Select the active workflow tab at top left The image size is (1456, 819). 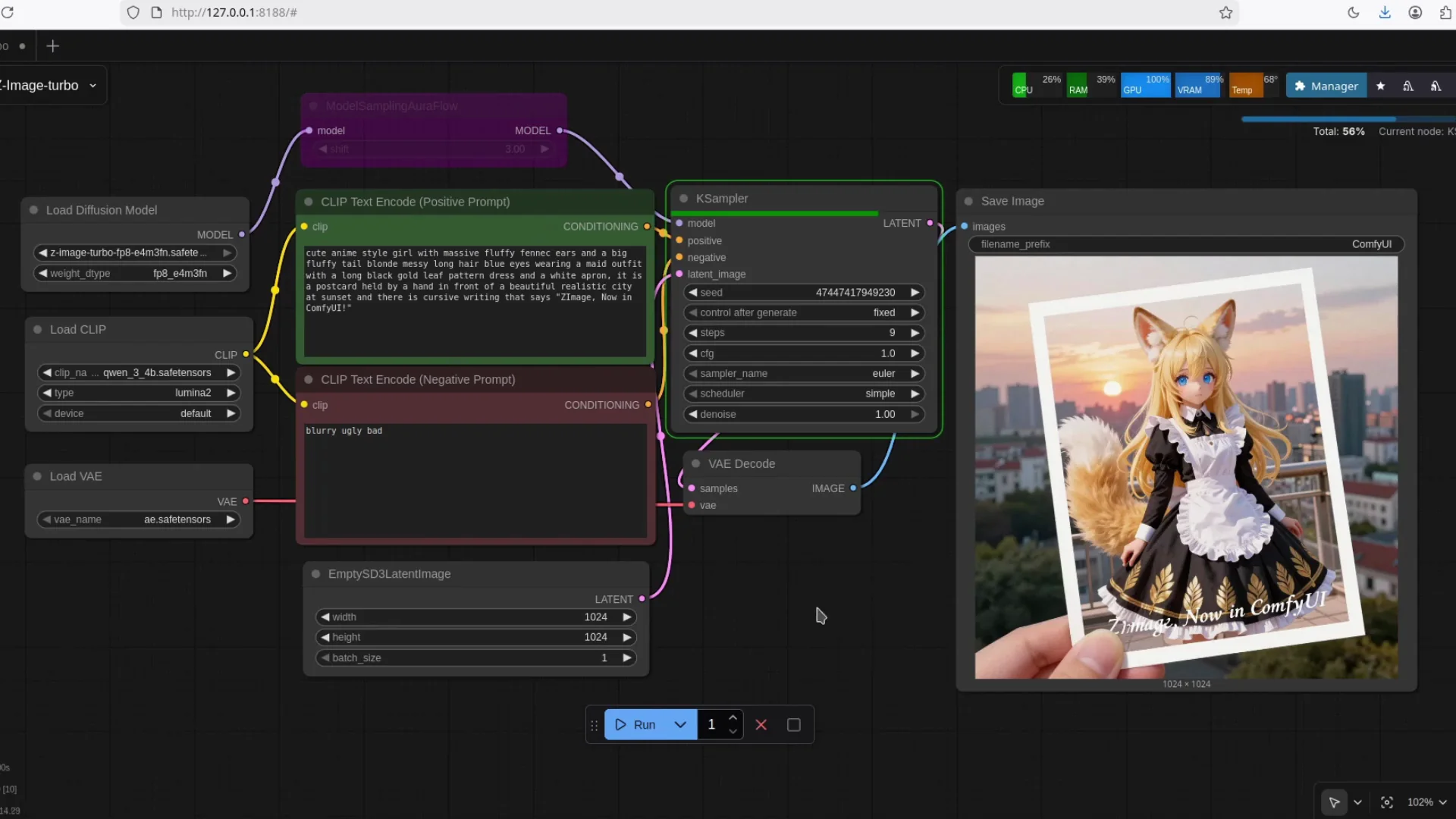coord(8,45)
